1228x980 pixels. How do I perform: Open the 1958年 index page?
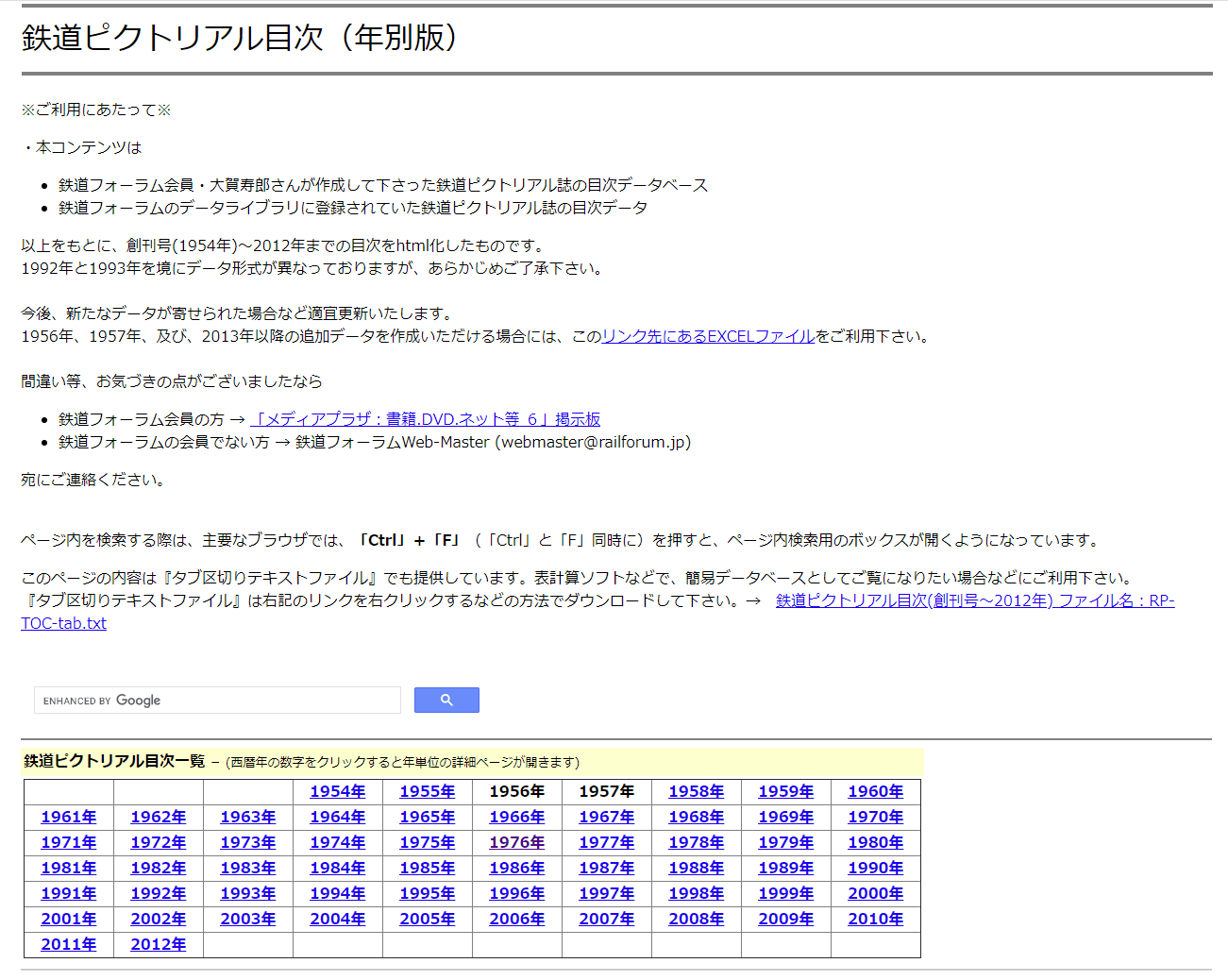click(x=697, y=791)
